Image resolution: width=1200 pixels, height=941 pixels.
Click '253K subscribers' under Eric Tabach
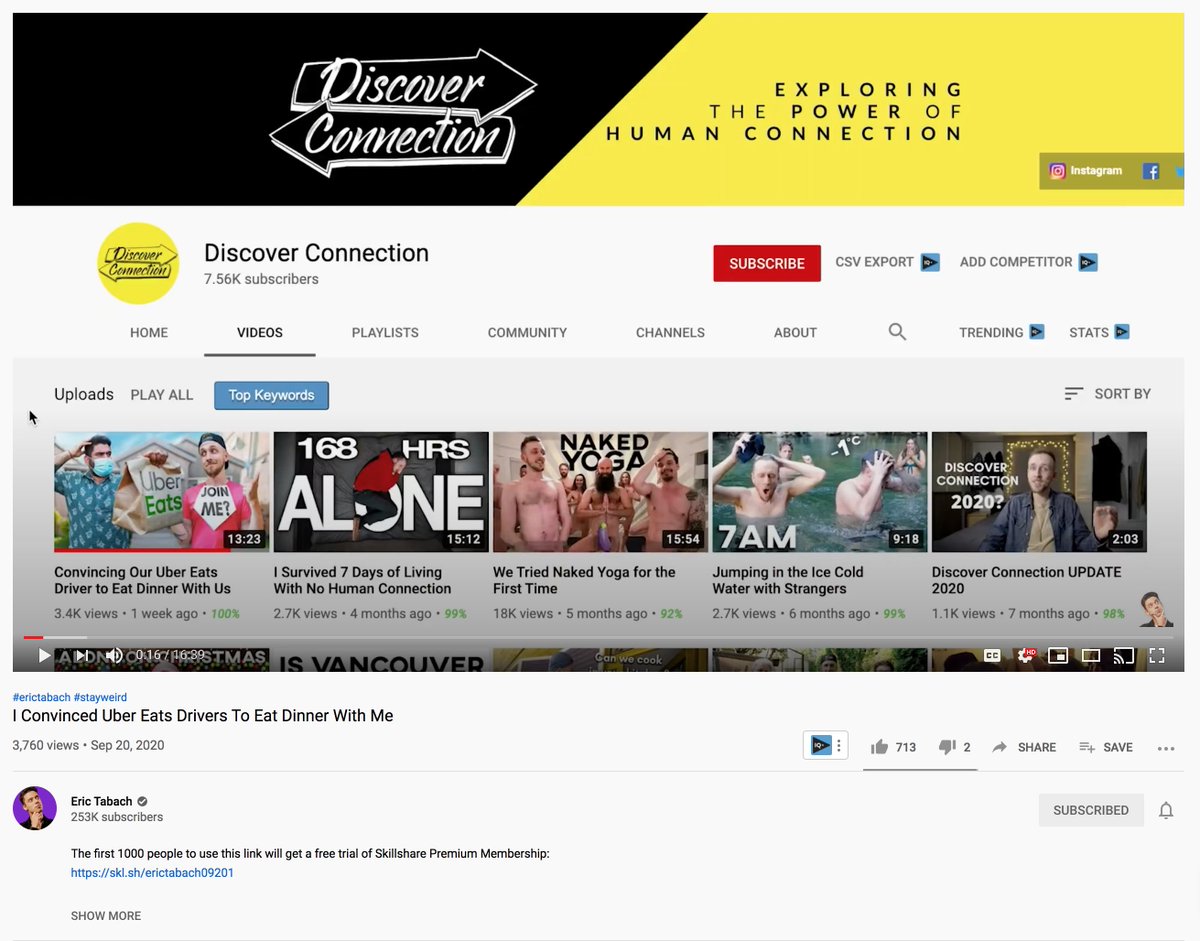click(117, 817)
